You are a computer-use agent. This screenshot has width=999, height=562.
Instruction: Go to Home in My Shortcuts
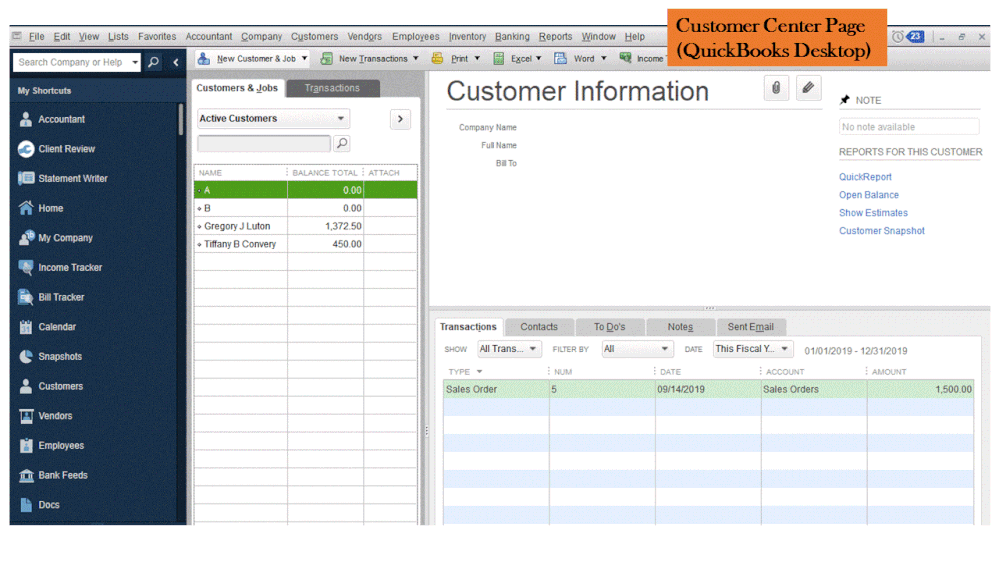[41, 208]
